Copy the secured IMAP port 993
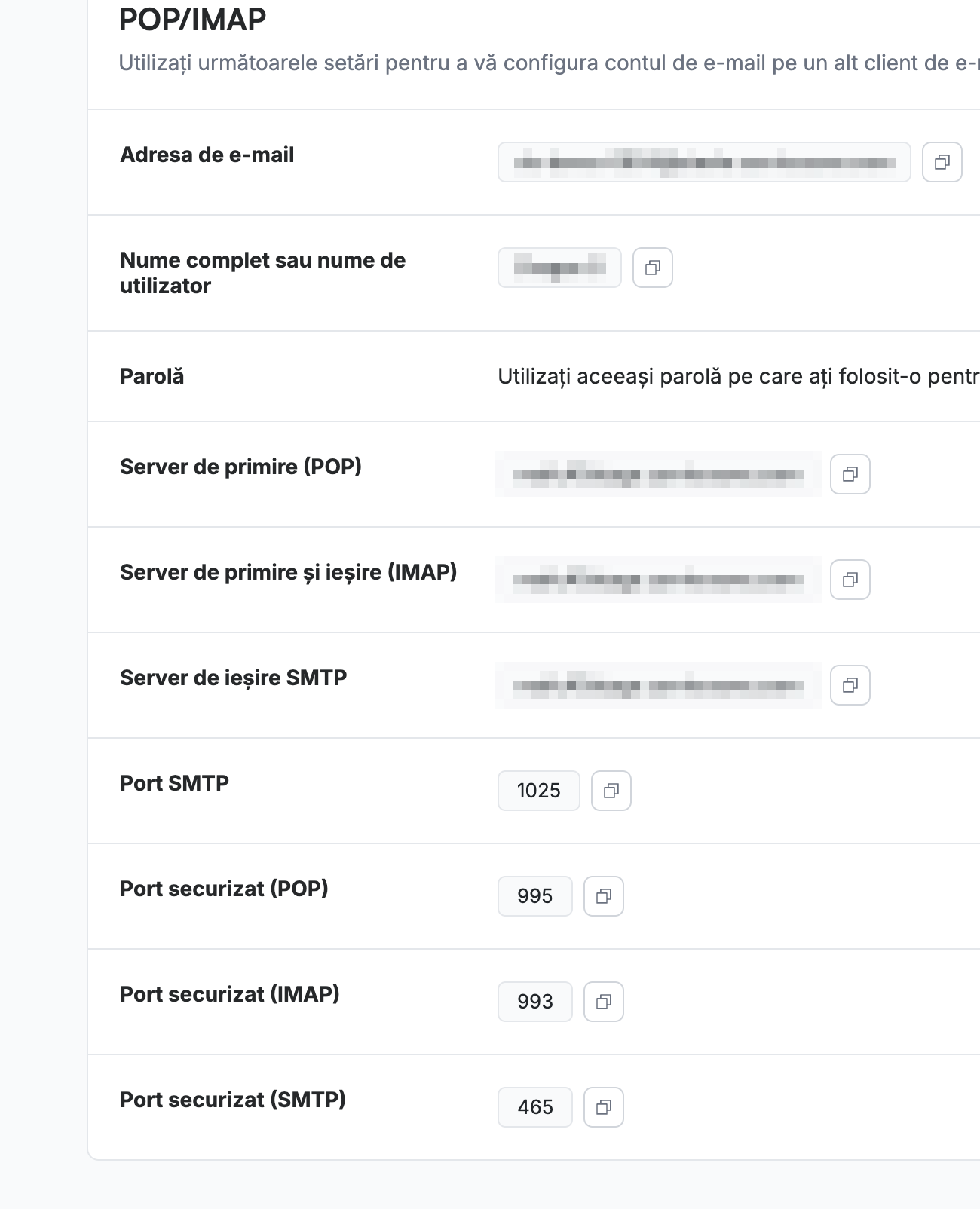The width and height of the screenshot is (980, 1209). point(604,1002)
